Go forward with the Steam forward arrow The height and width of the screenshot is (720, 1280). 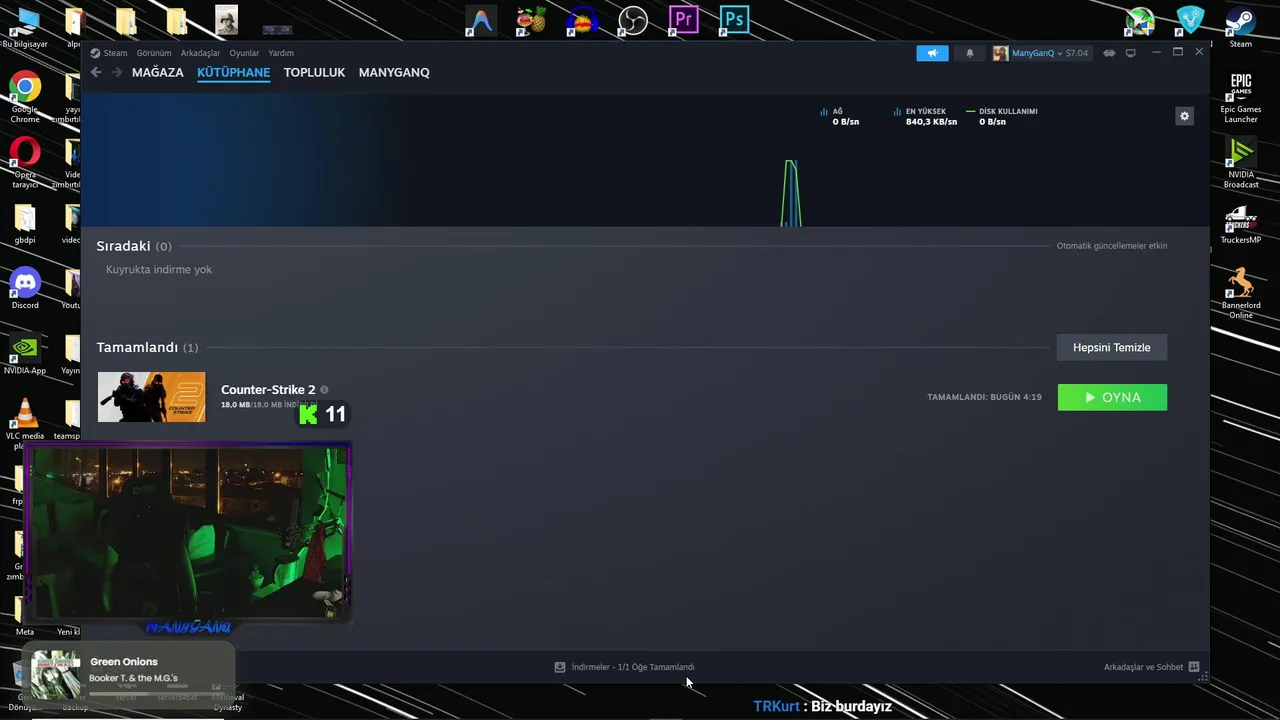coord(117,72)
